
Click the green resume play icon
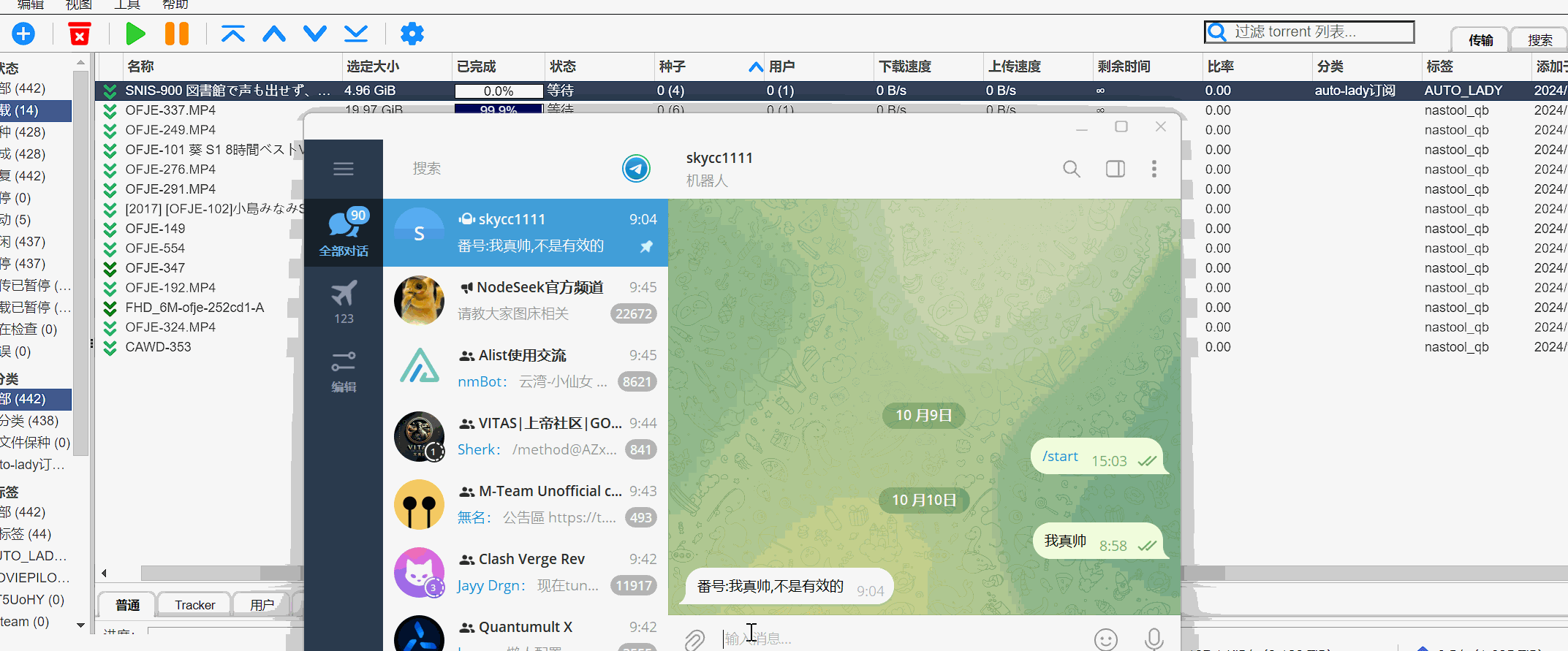[x=135, y=34]
